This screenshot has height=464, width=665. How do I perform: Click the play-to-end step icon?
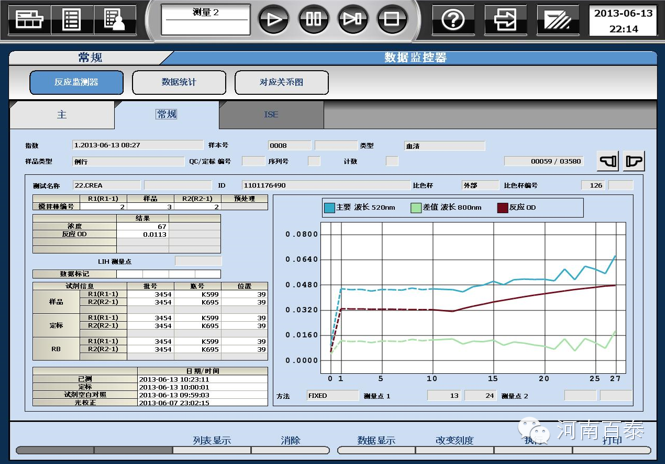point(353,18)
